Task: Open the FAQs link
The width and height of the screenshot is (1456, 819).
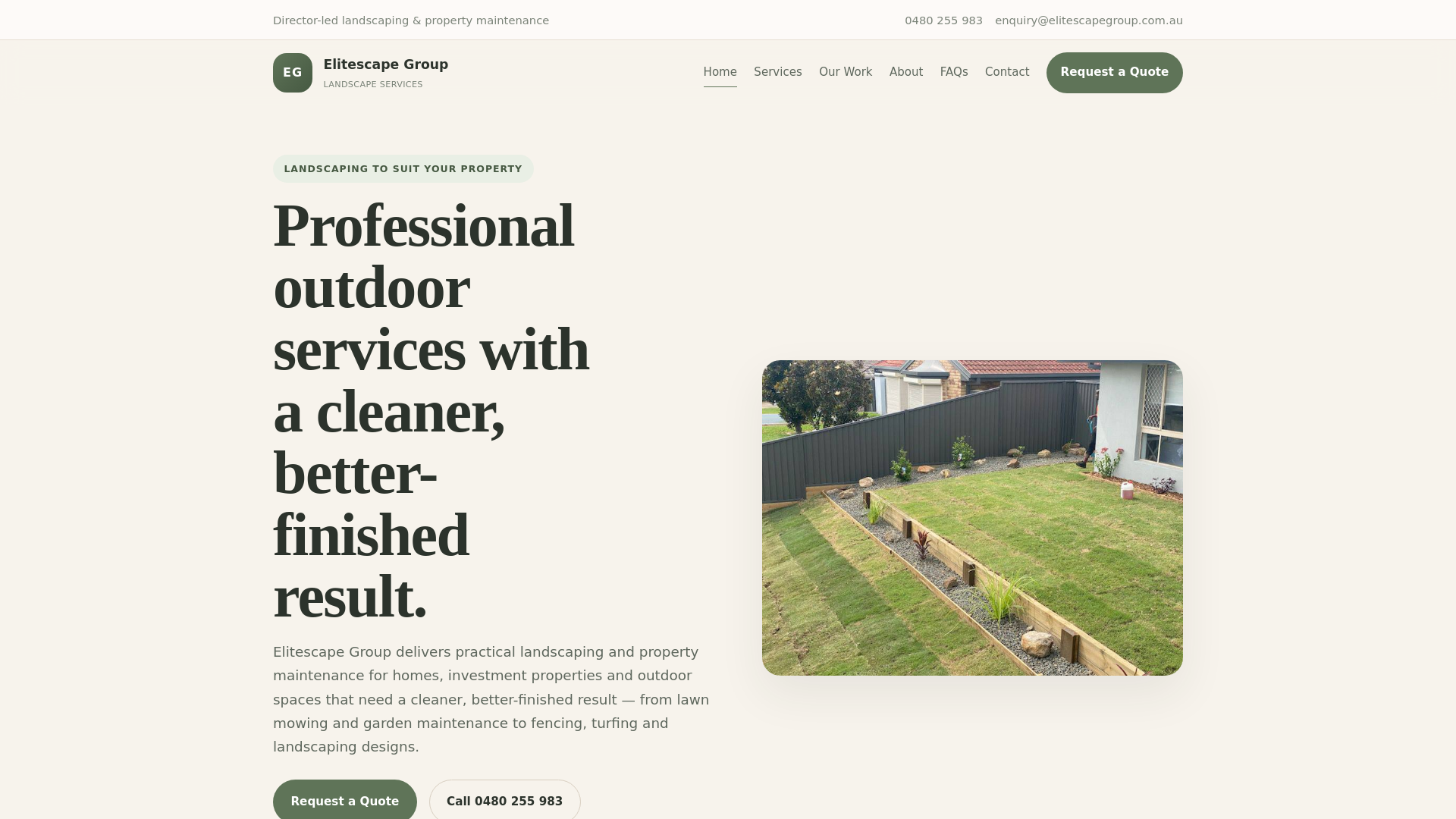Action: pyautogui.click(x=953, y=72)
